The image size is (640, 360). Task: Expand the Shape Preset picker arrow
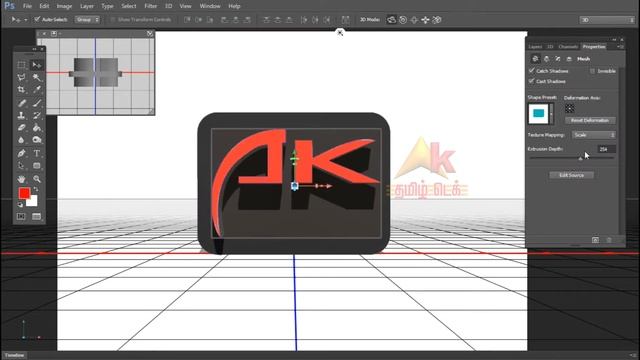(551, 113)
